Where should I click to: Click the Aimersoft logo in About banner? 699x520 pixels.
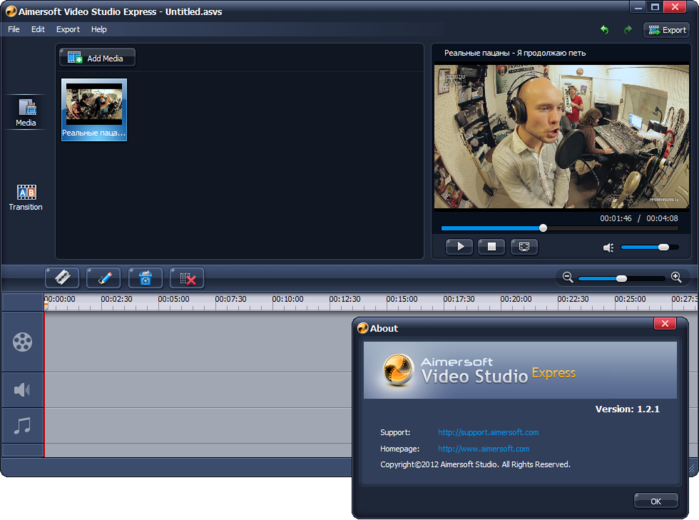click(398, 370)
